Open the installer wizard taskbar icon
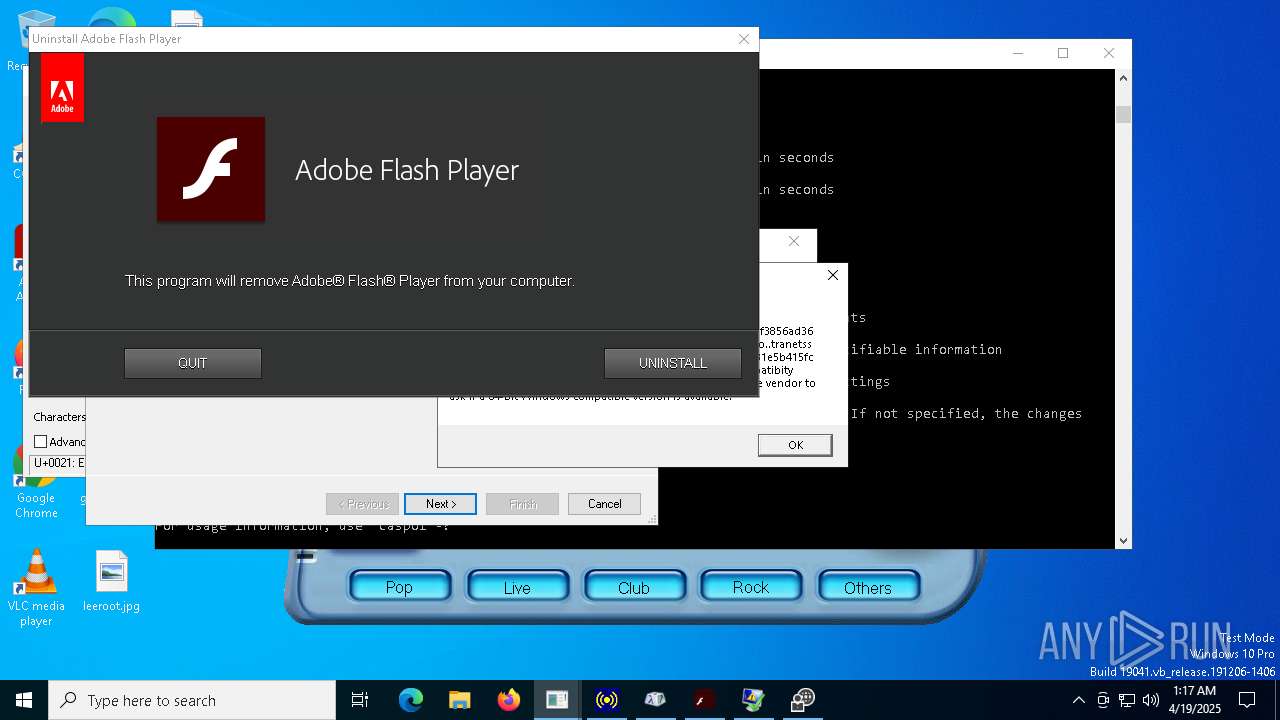 tap(753, 700)
